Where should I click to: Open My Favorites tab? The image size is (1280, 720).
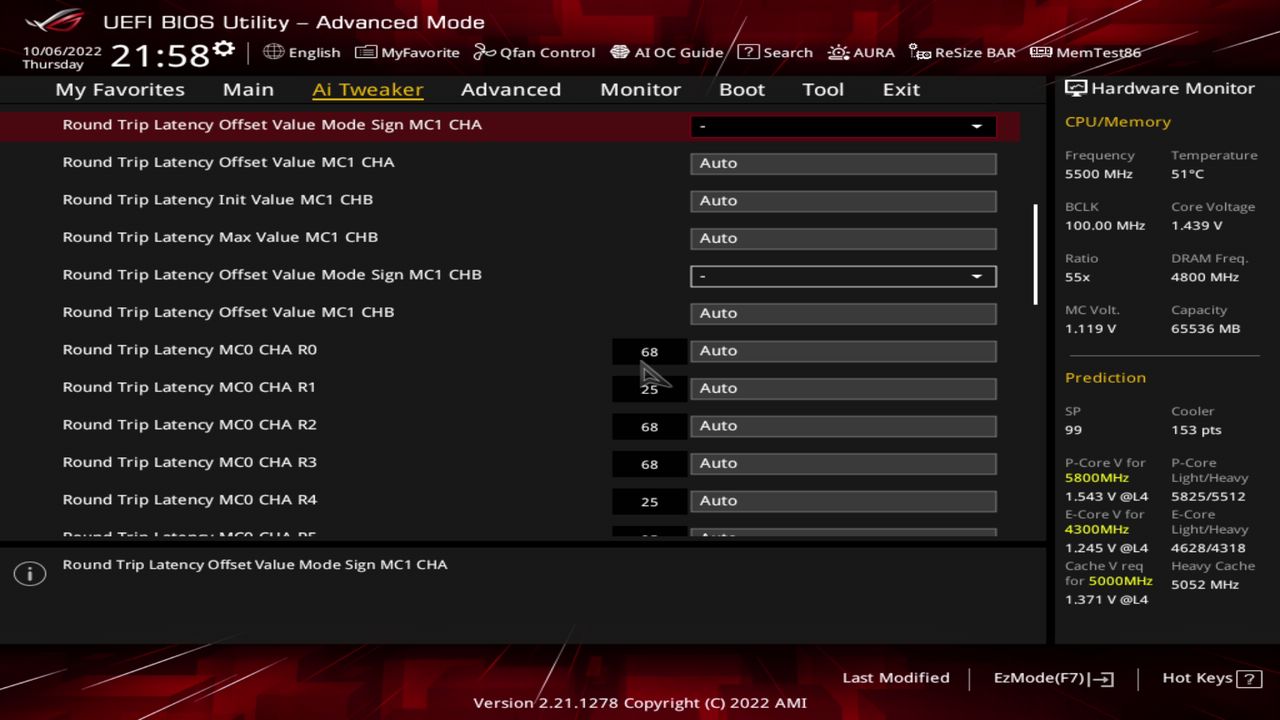pyautogui.click(x=120, y=89)
